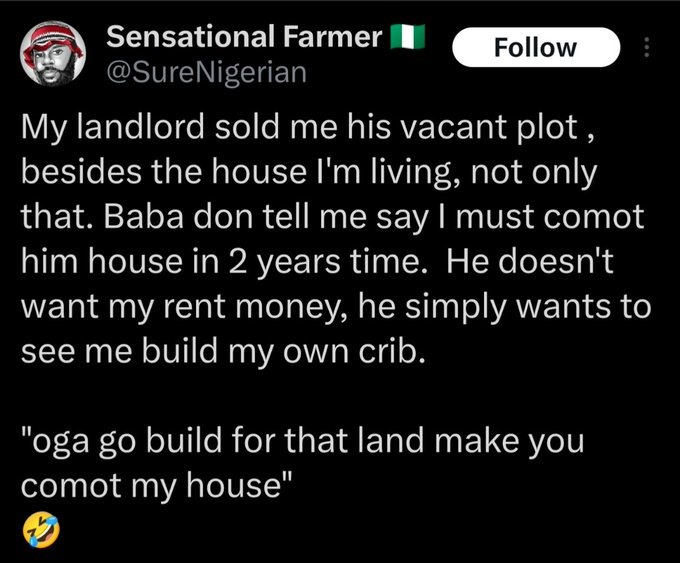
Task: Click the rolling-on-floor laughing emoji
Action: click(x=41, y=530)
